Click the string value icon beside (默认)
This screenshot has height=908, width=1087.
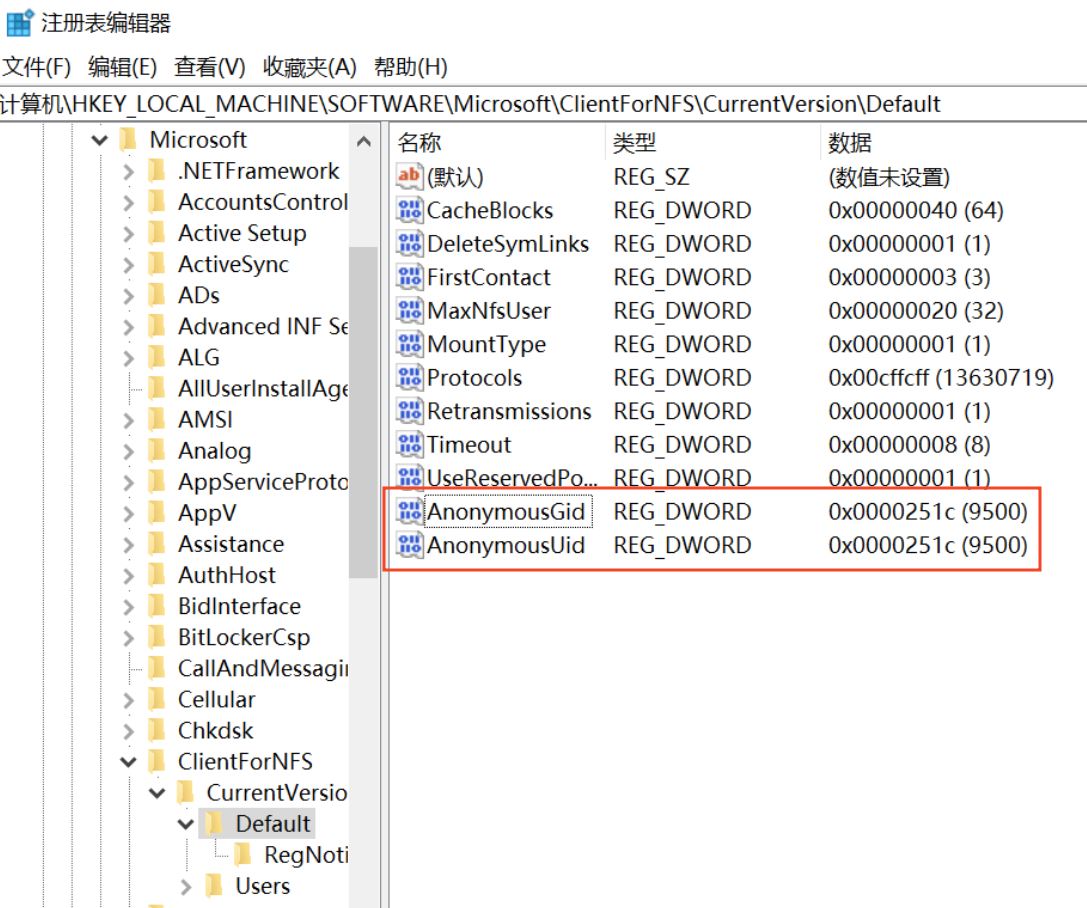pos(410,177)
